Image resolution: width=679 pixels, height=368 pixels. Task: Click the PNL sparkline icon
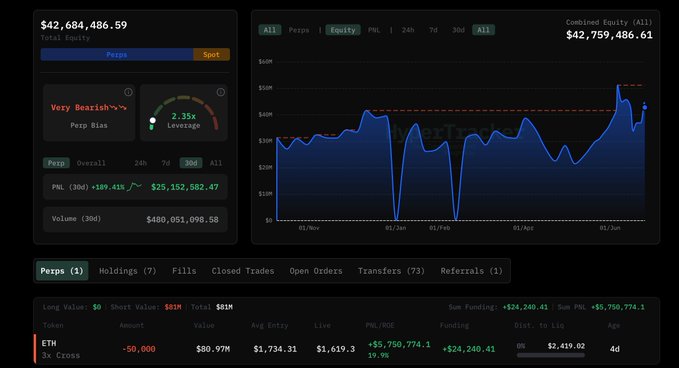pyautogui.click(x=134, y=187)
